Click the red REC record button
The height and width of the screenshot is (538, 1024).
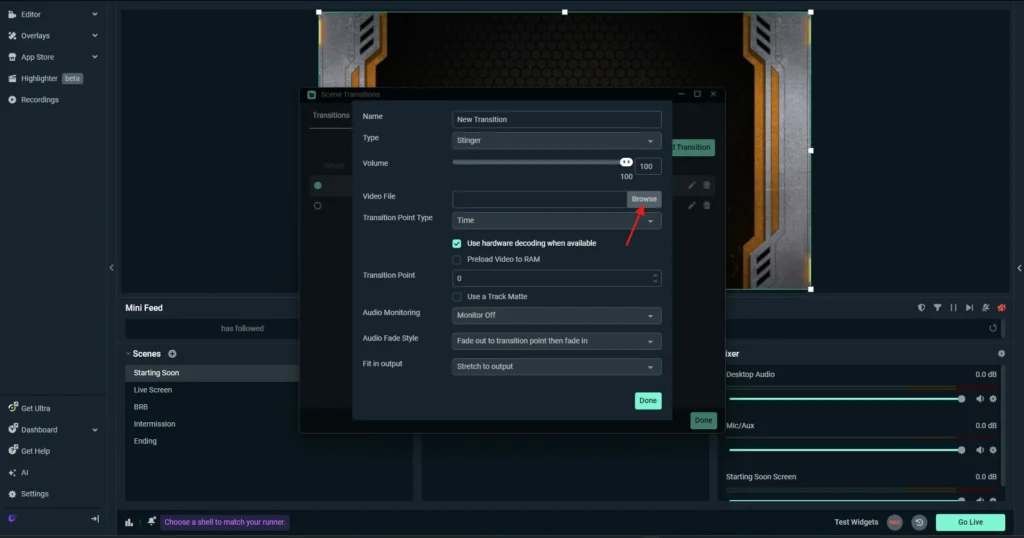pyautogui.click(x=894, y=522)
